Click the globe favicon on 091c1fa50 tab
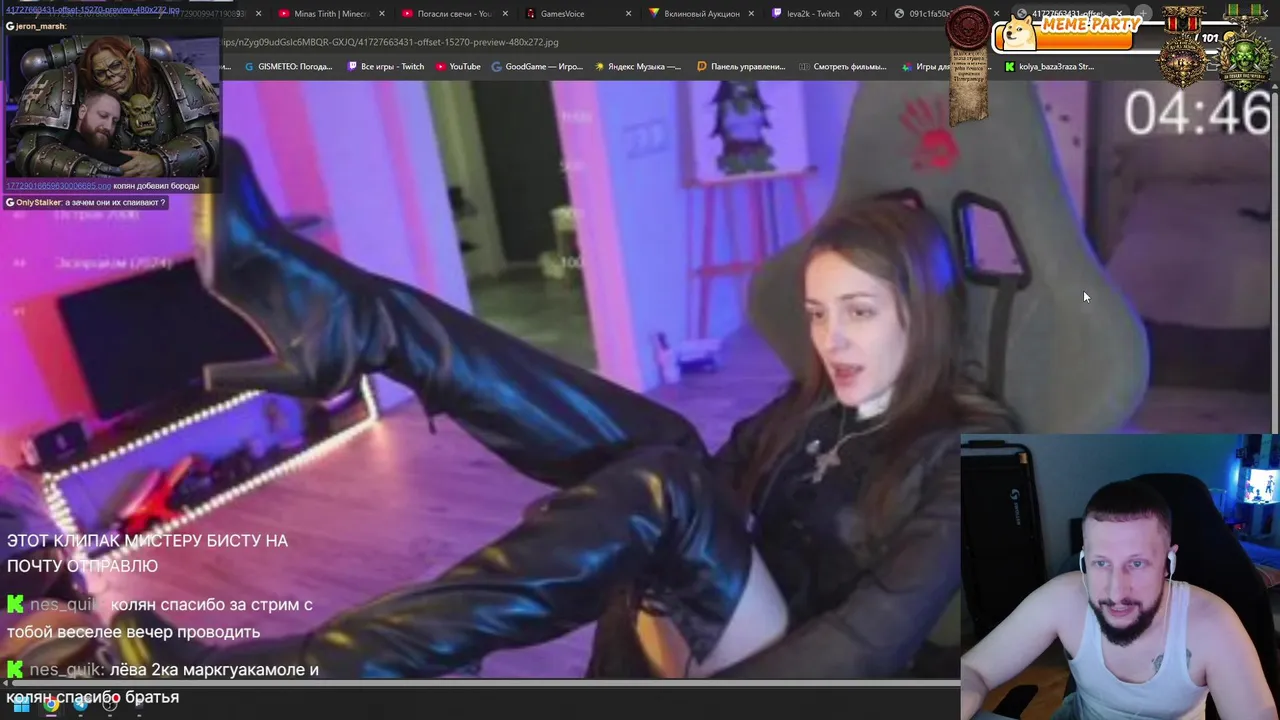Image resolution: width=1280 pixels, height=720 pixels. [x=899, y=14]
